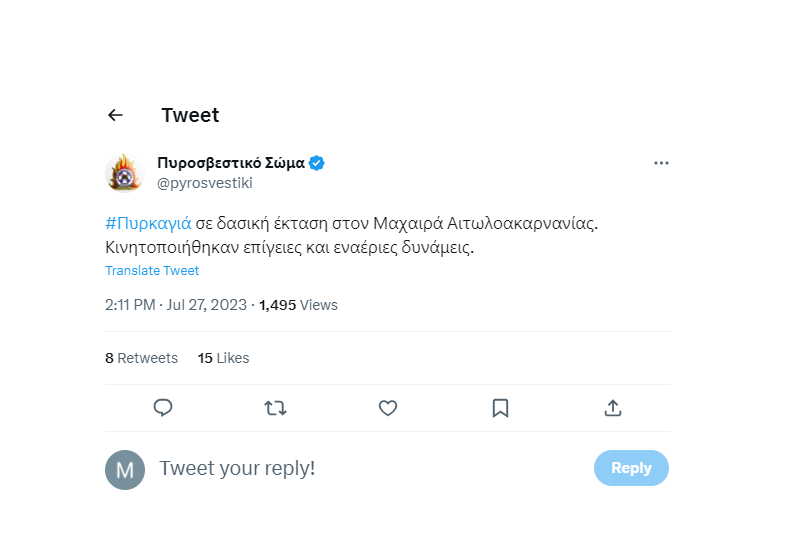Click the user avatar letter M

tap(125, 470)
